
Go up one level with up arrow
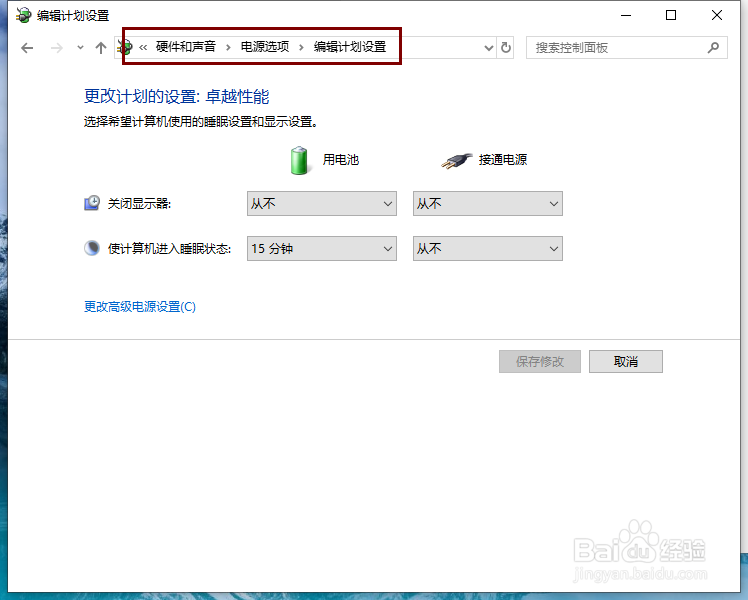[101, 48]
